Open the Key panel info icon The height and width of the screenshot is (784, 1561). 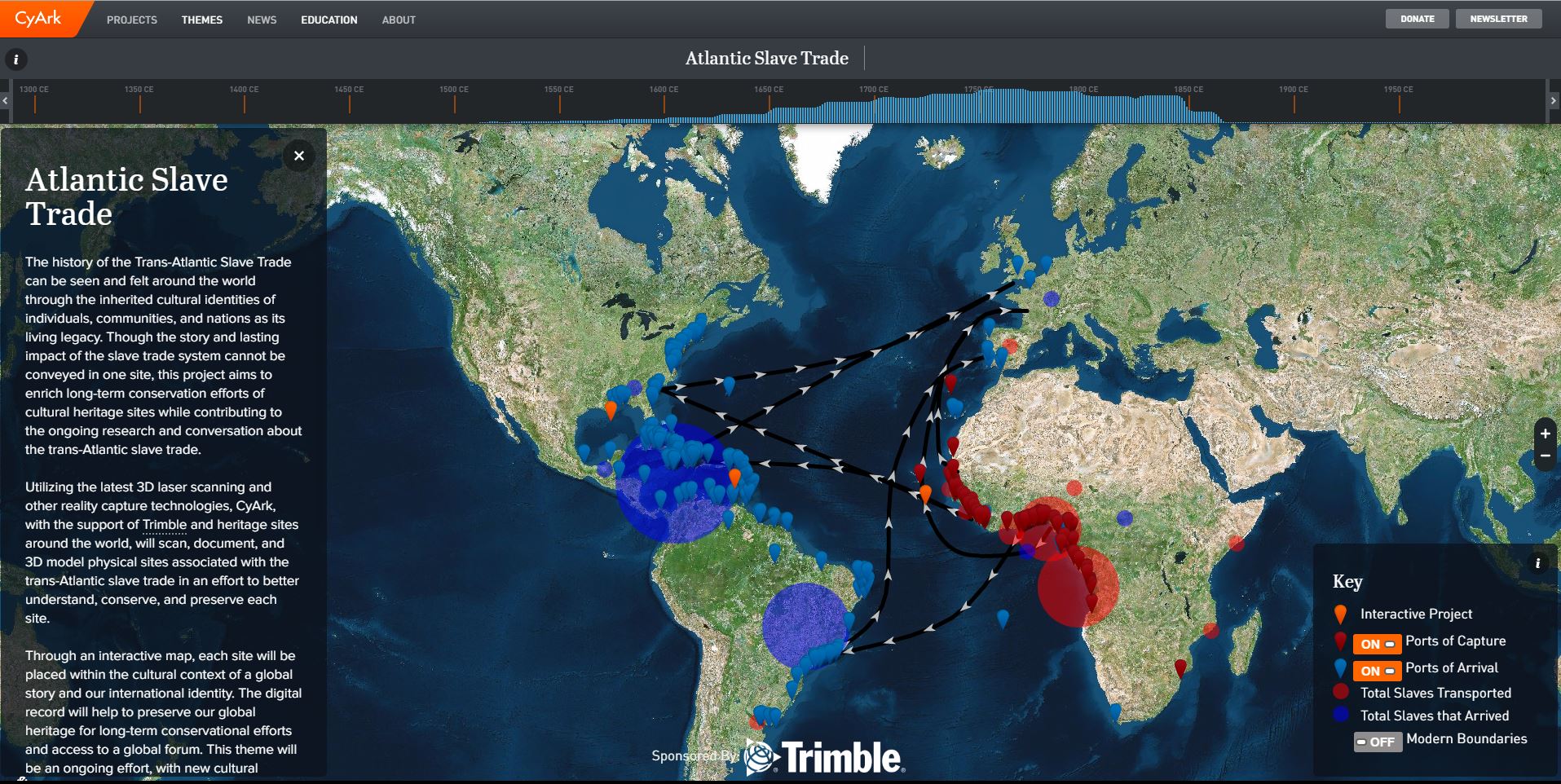1537,563
